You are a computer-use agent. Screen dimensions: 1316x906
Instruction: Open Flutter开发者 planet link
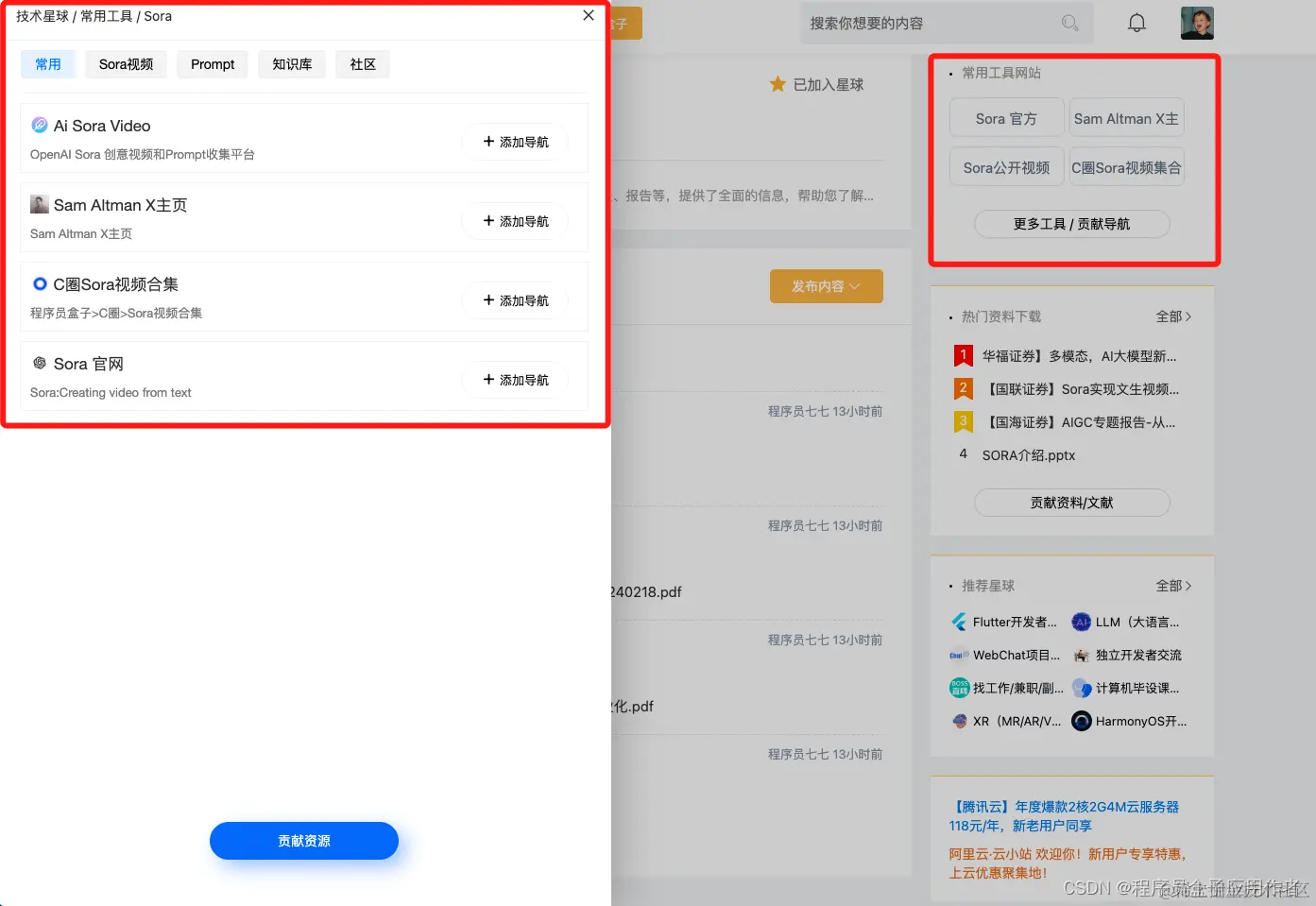pos(1015,622)
